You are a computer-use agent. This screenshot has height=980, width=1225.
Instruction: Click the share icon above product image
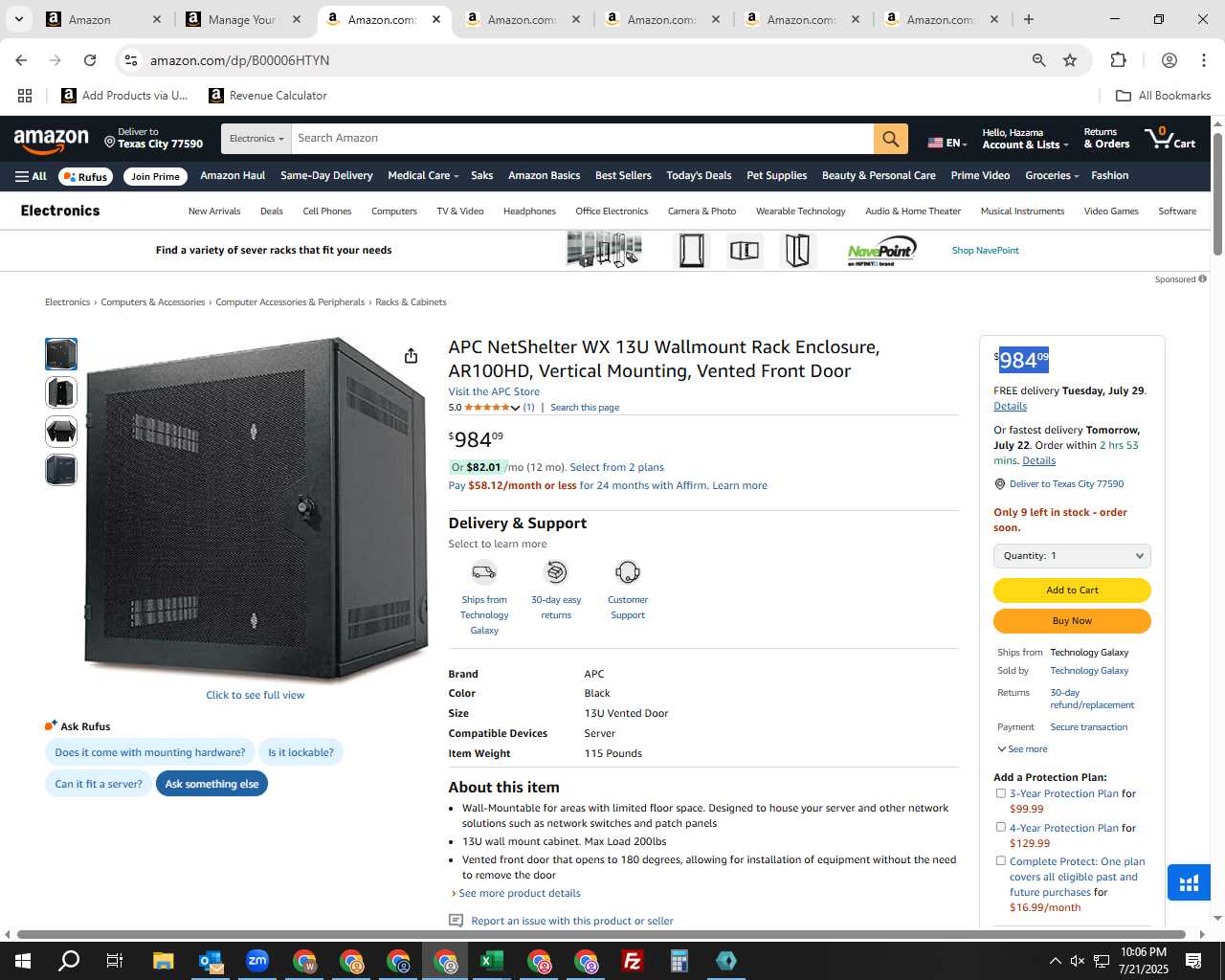411,356
